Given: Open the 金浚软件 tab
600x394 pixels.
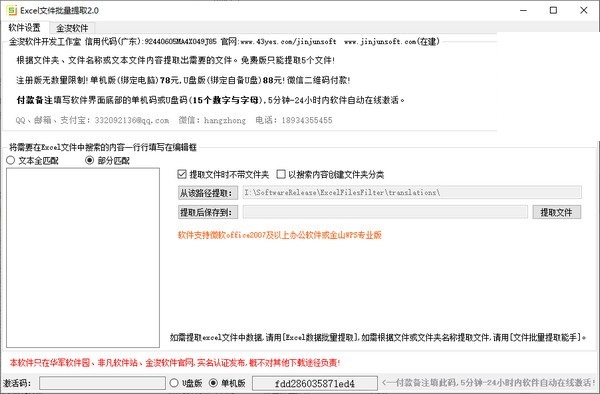Looking at the screenshot, I should (72, 28).
